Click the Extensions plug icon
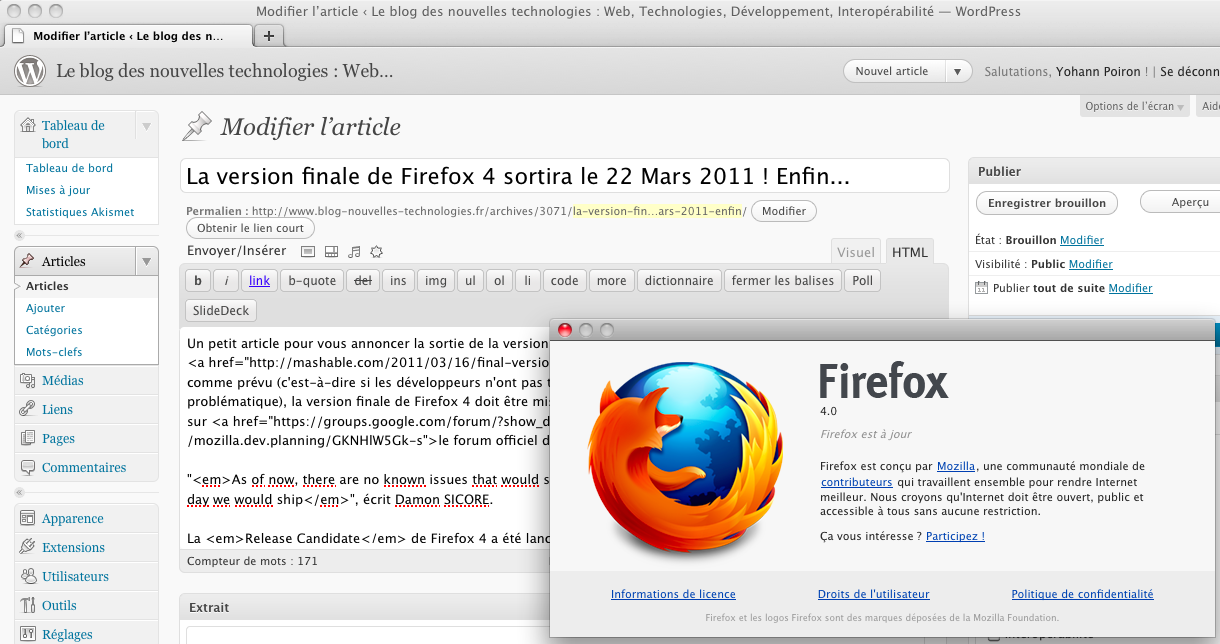The width and height of the screenshot is (1220, 644). [28, 547]
